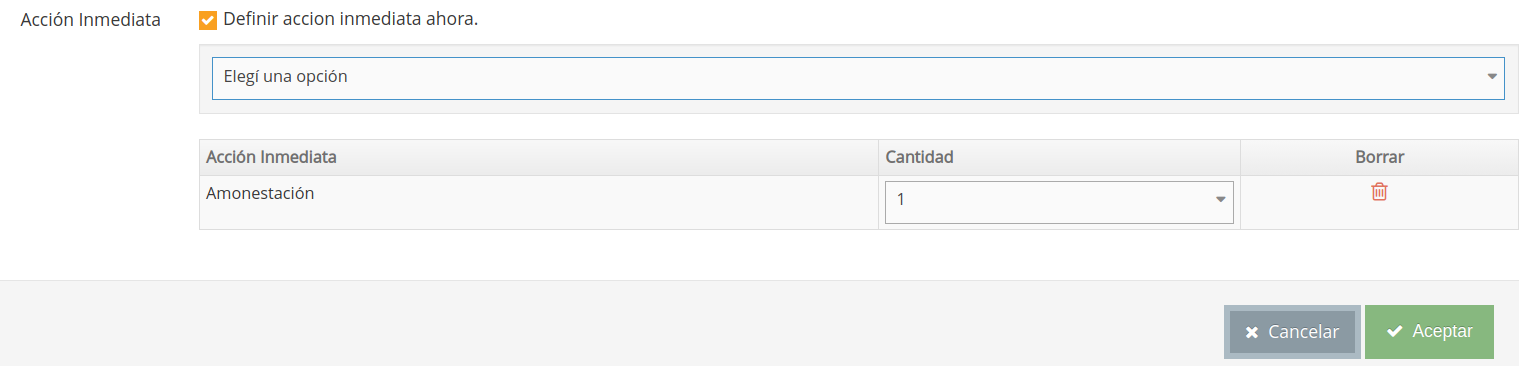This screenshot has height=366, width=1528.
Task: Click the arrow of 'Elegí una opción' selector
Action: pos(1491,77)
